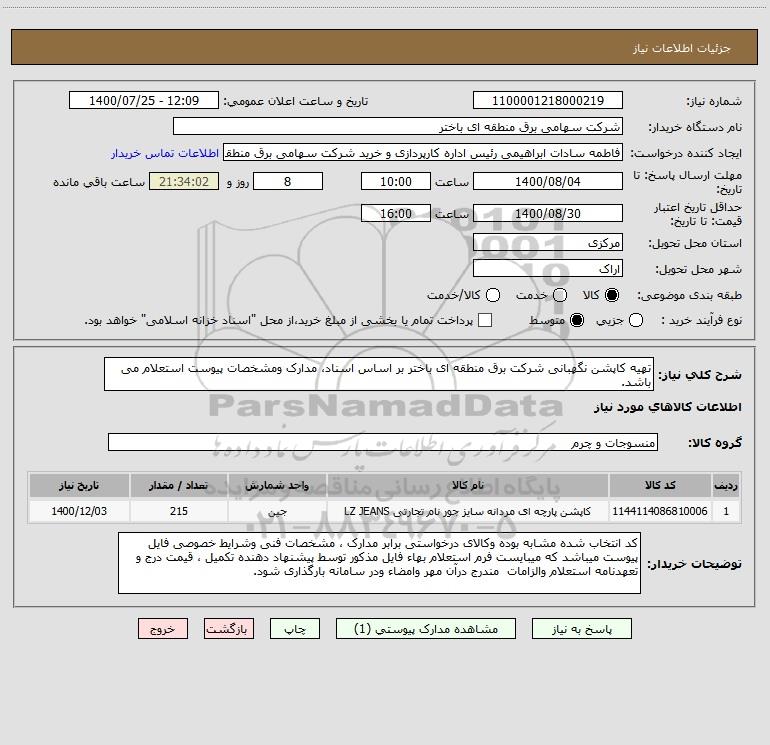
Task: Click the پاسخ به نیاز button
Action: [x=581, y=629]
